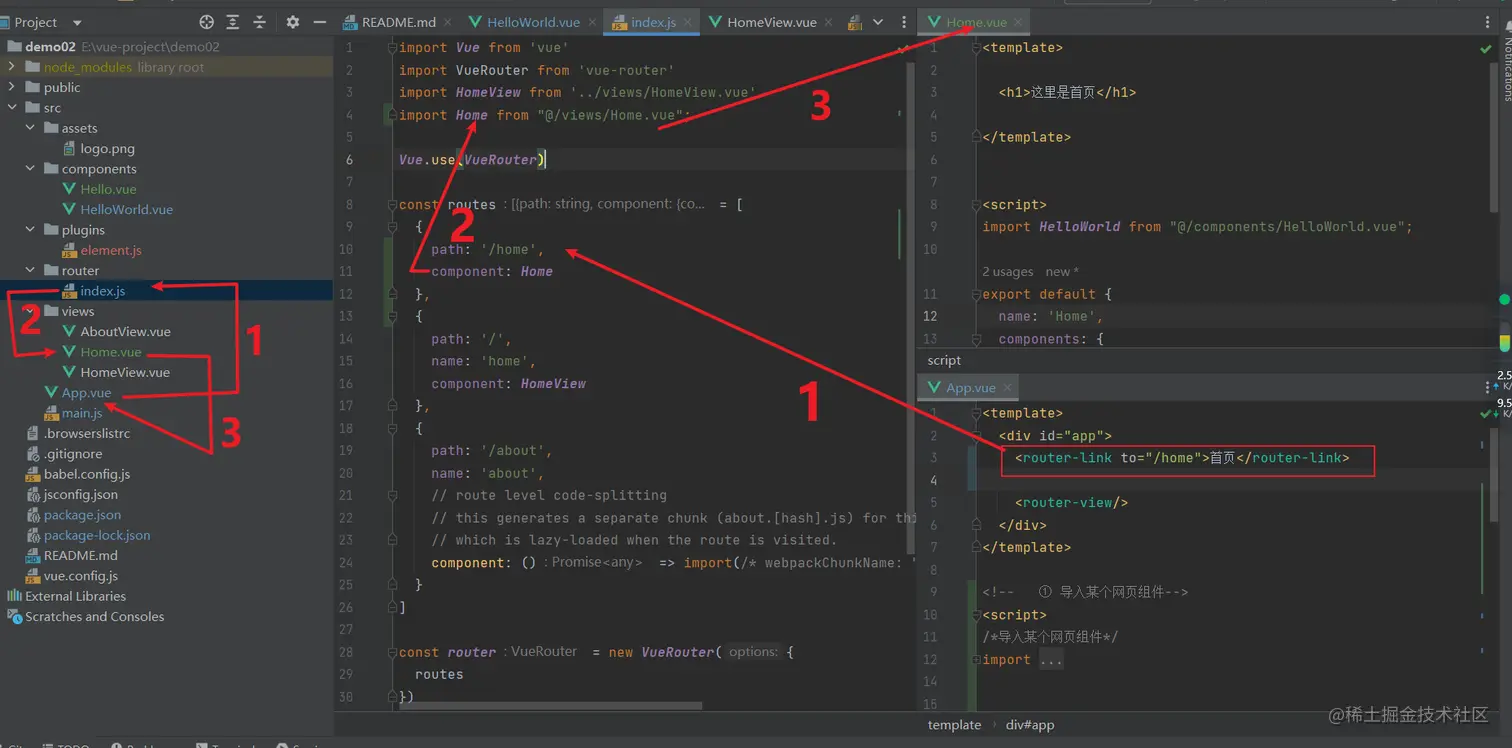Select HomeView.vue in the project tree

125,372
